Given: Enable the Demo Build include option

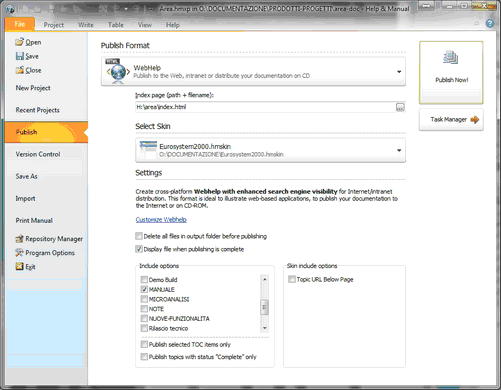Looking at the screenshot, I should [x=144, y=279].
